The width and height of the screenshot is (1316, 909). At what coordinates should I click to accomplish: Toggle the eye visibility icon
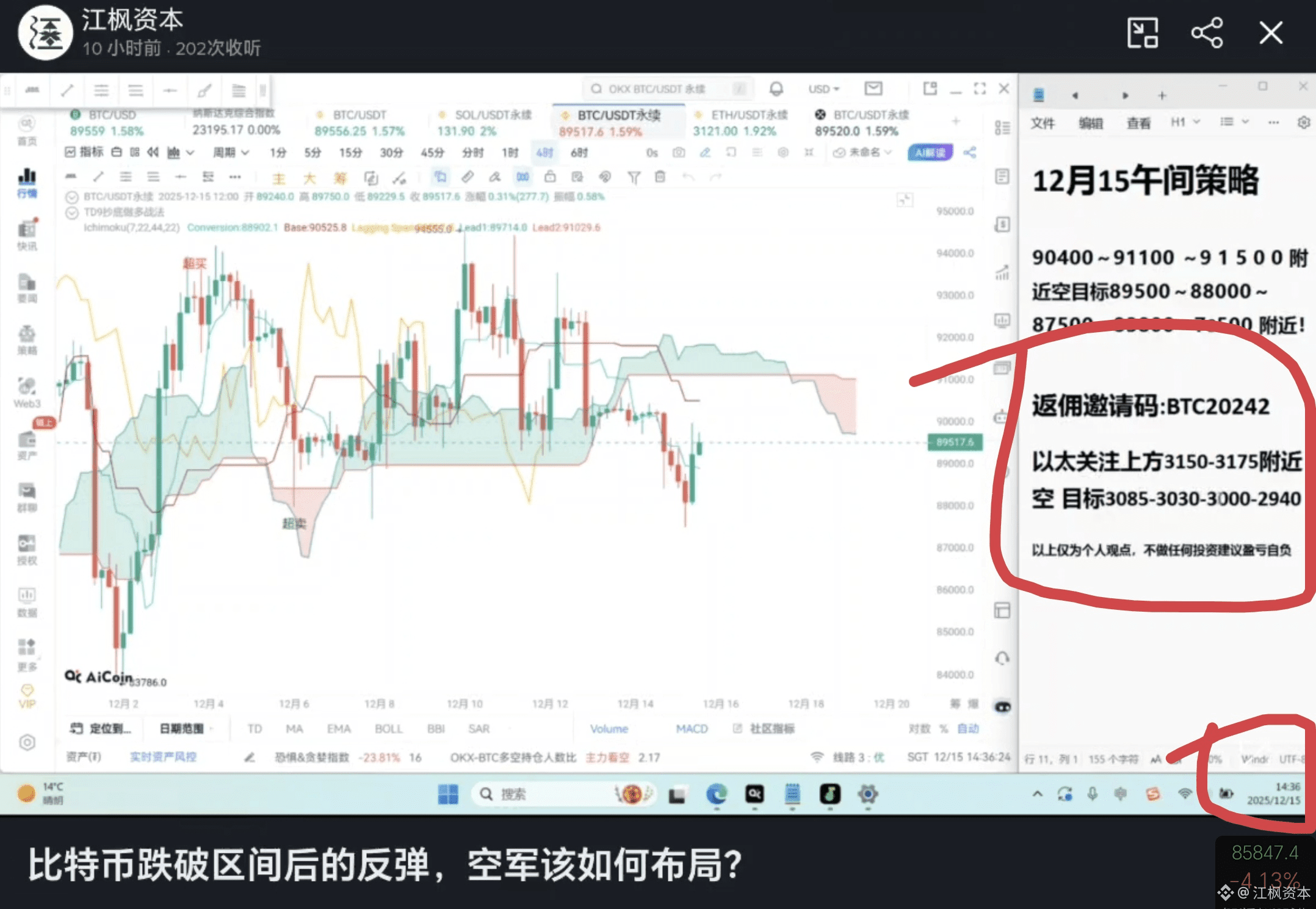pyautogui.click(x=1003, y=707)
